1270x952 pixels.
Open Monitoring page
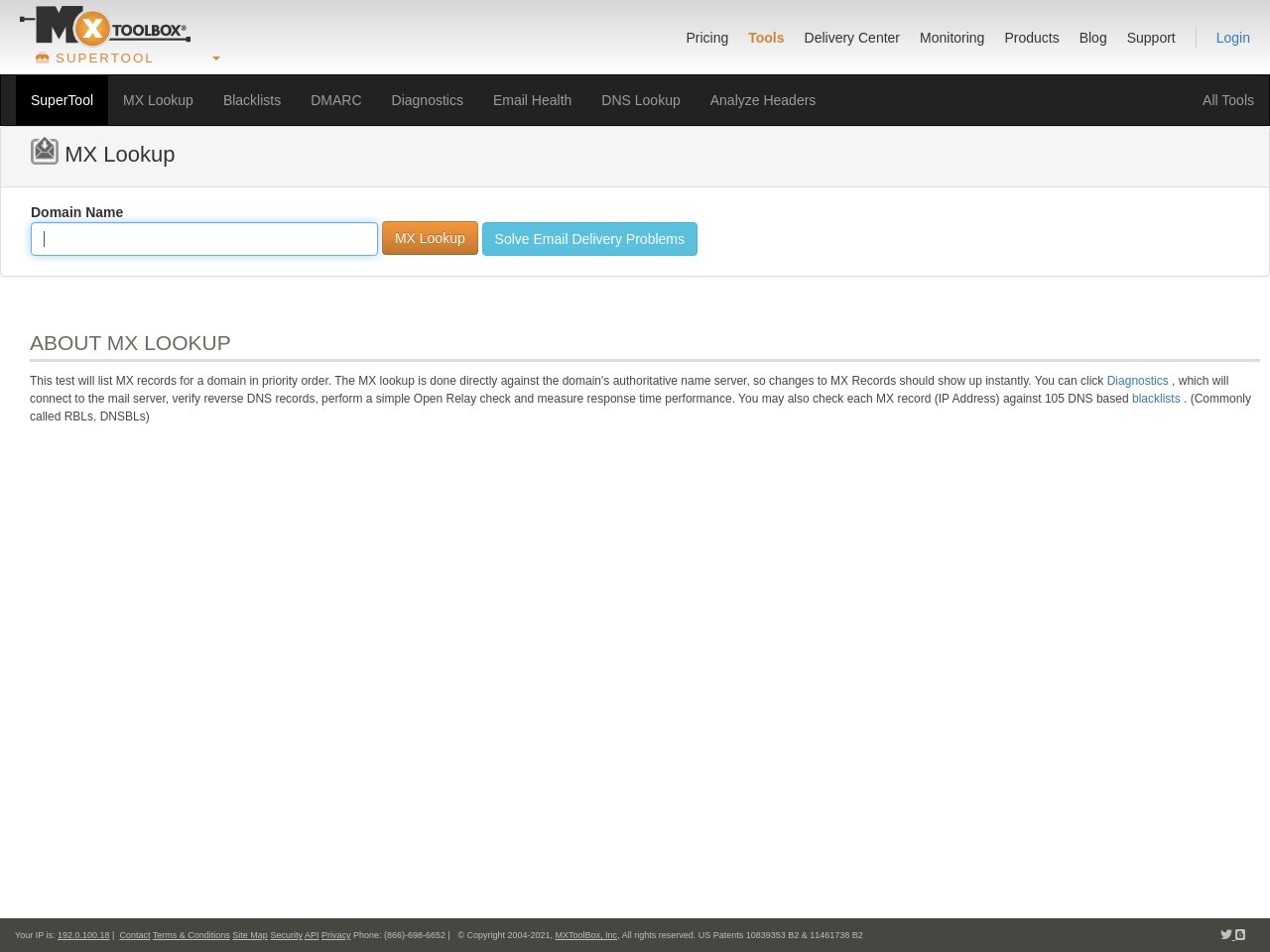[x=952, y=38]
